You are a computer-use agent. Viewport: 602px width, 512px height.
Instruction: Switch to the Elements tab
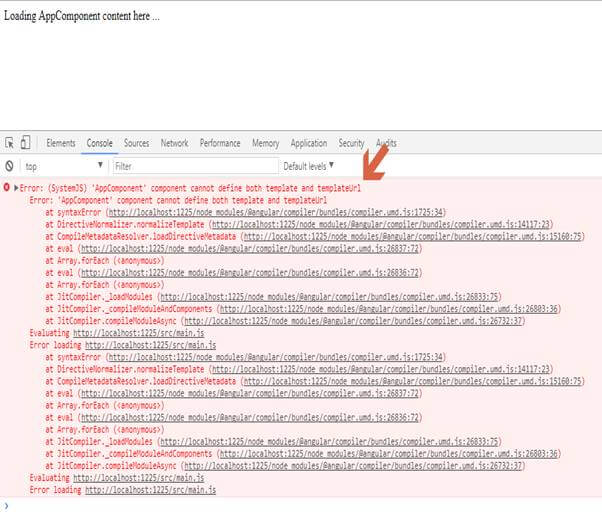(61, 143)
